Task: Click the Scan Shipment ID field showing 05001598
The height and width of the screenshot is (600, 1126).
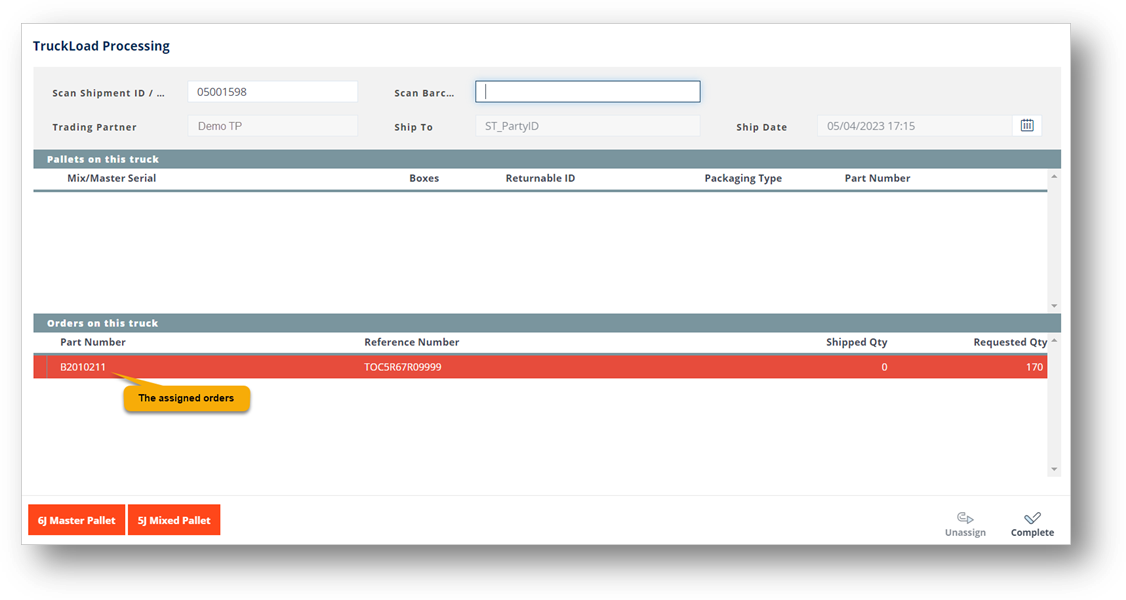Action: tap(272, 91)
